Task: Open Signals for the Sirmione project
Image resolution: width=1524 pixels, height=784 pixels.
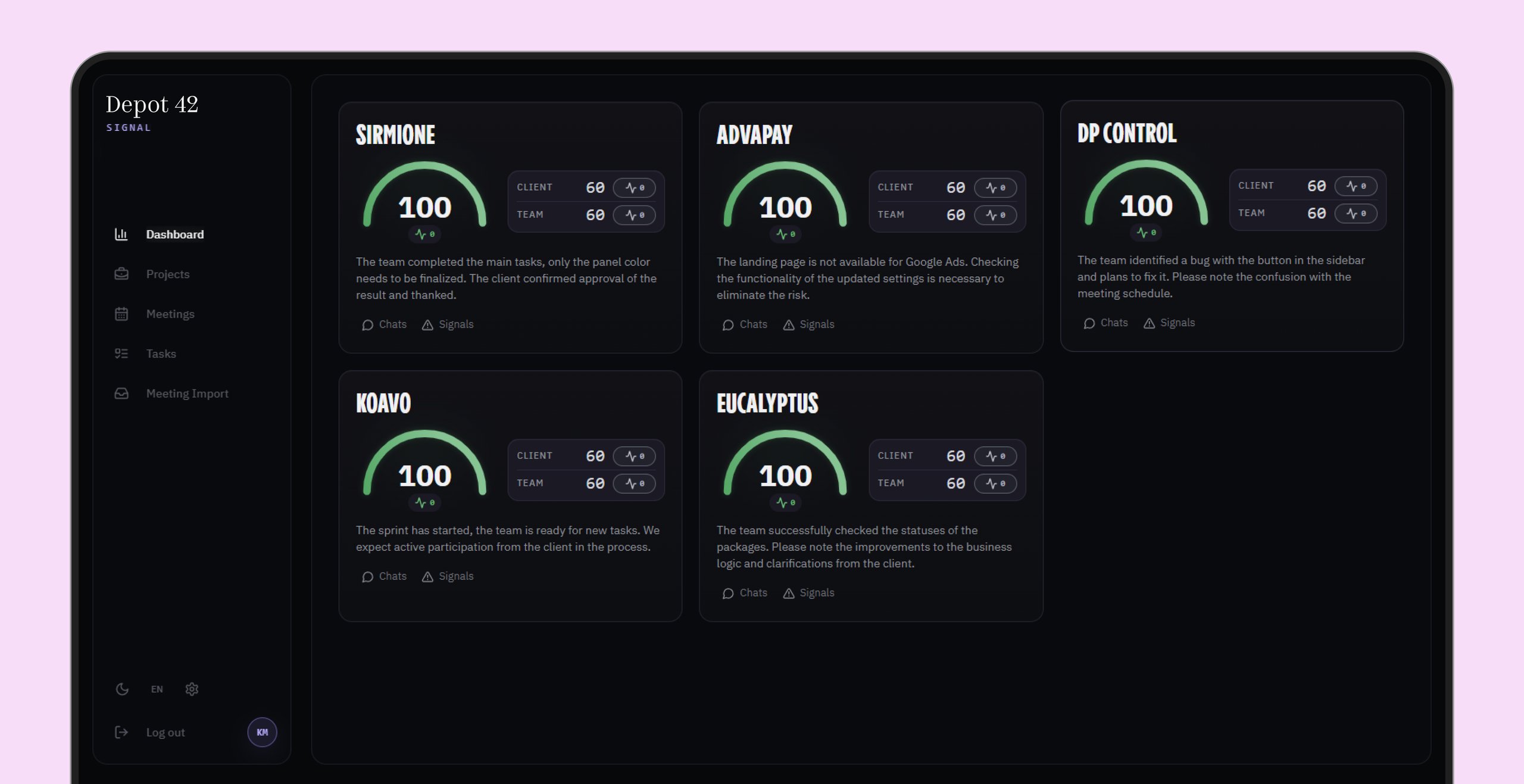Action: (448, 325)
